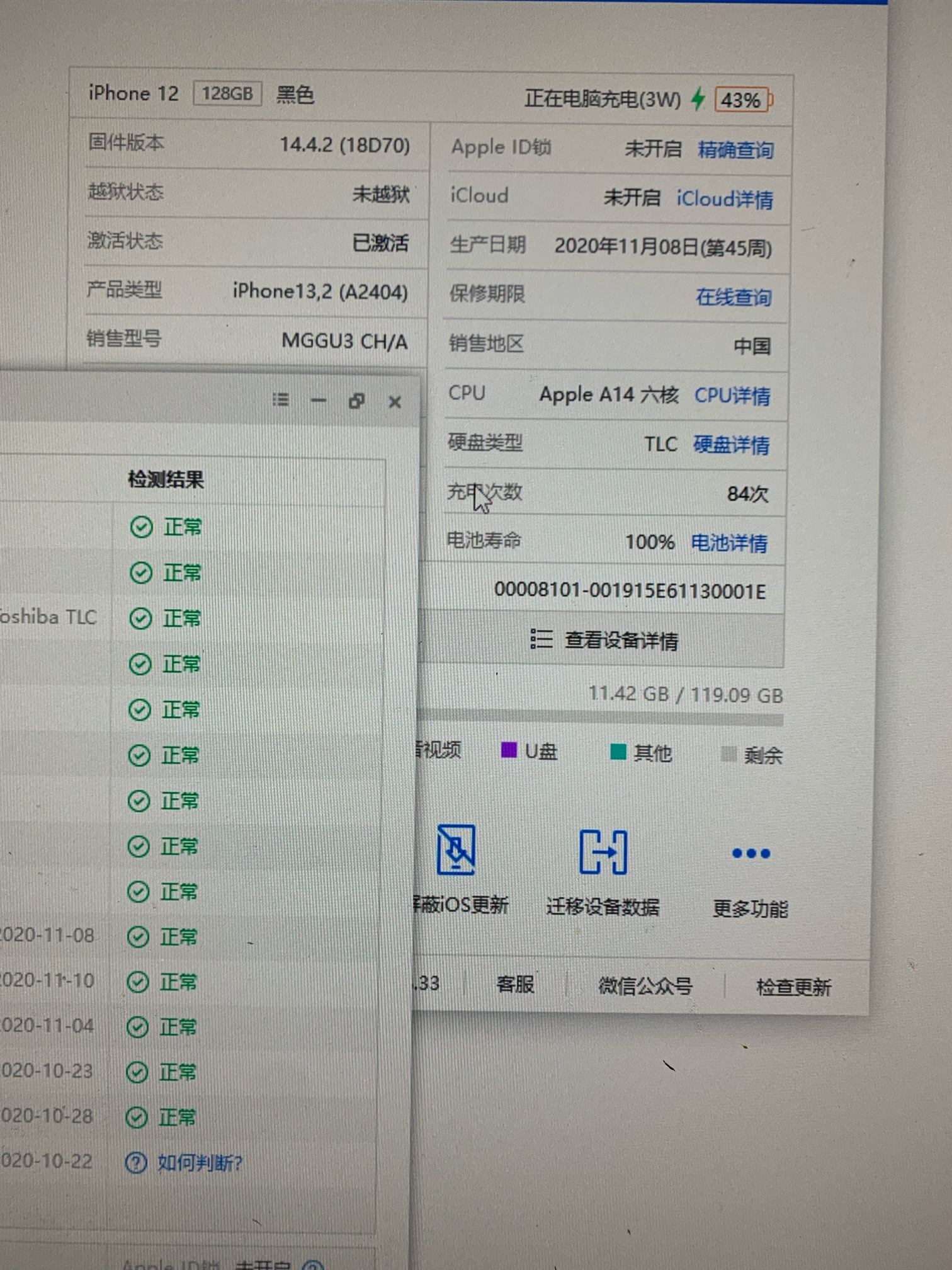Open 更多功能 three-dot icon
The width and height of the screenshot is (952, 1270).
751,854
